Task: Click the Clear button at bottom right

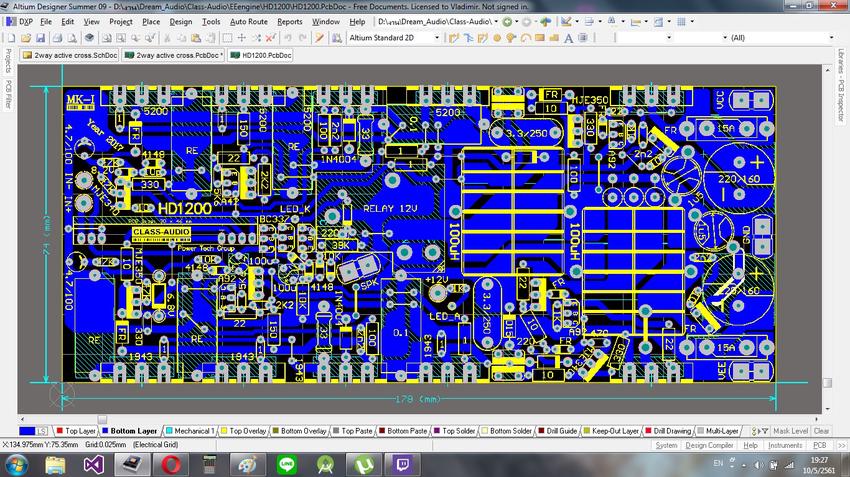Action: pyautogui.click(x=821, y=431)
